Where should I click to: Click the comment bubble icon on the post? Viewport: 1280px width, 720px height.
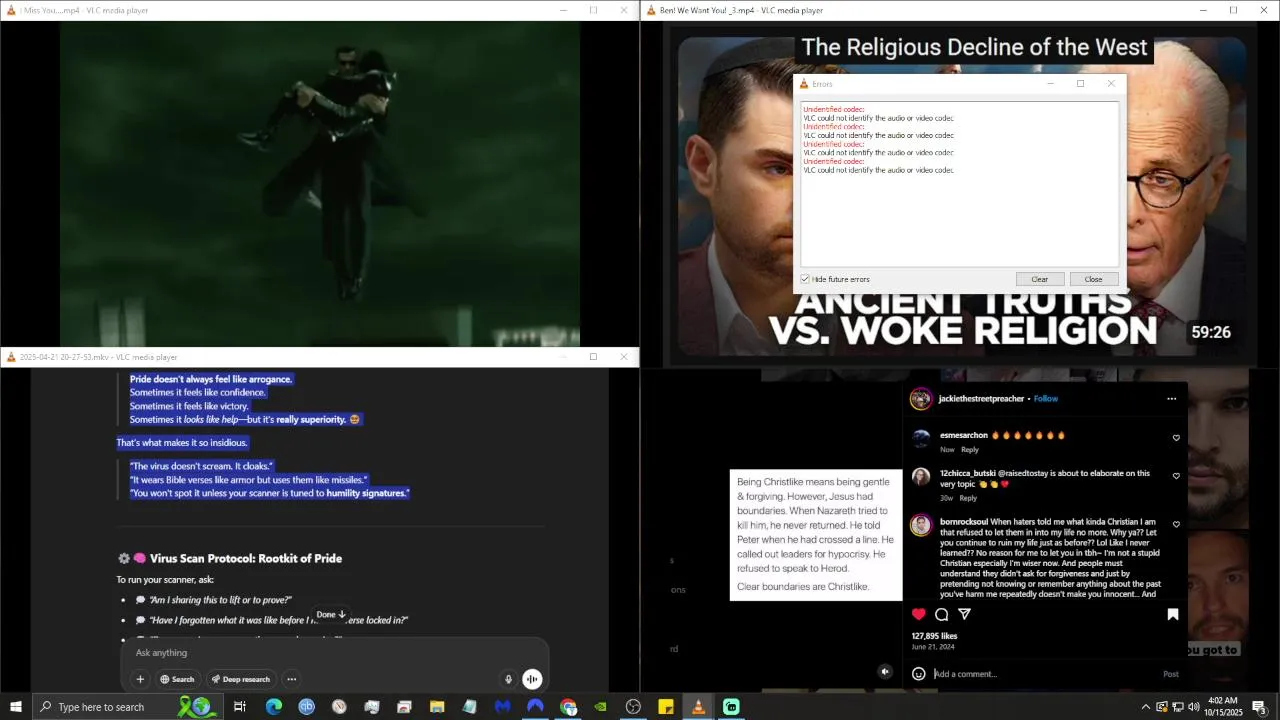[x=941, y=614]
